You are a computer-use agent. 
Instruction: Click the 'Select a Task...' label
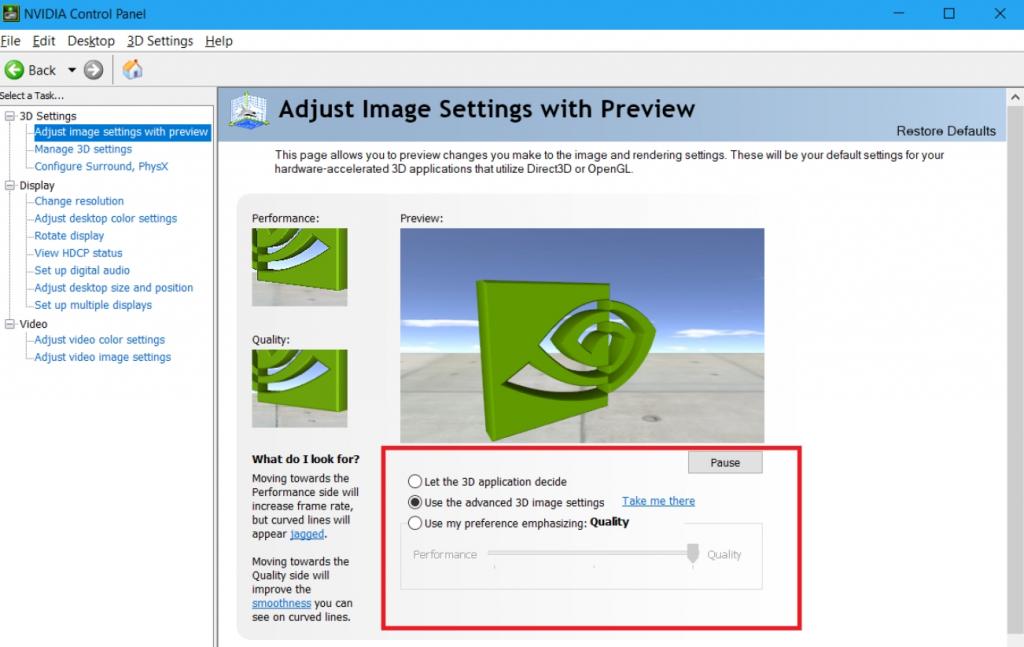click(32, 96)
